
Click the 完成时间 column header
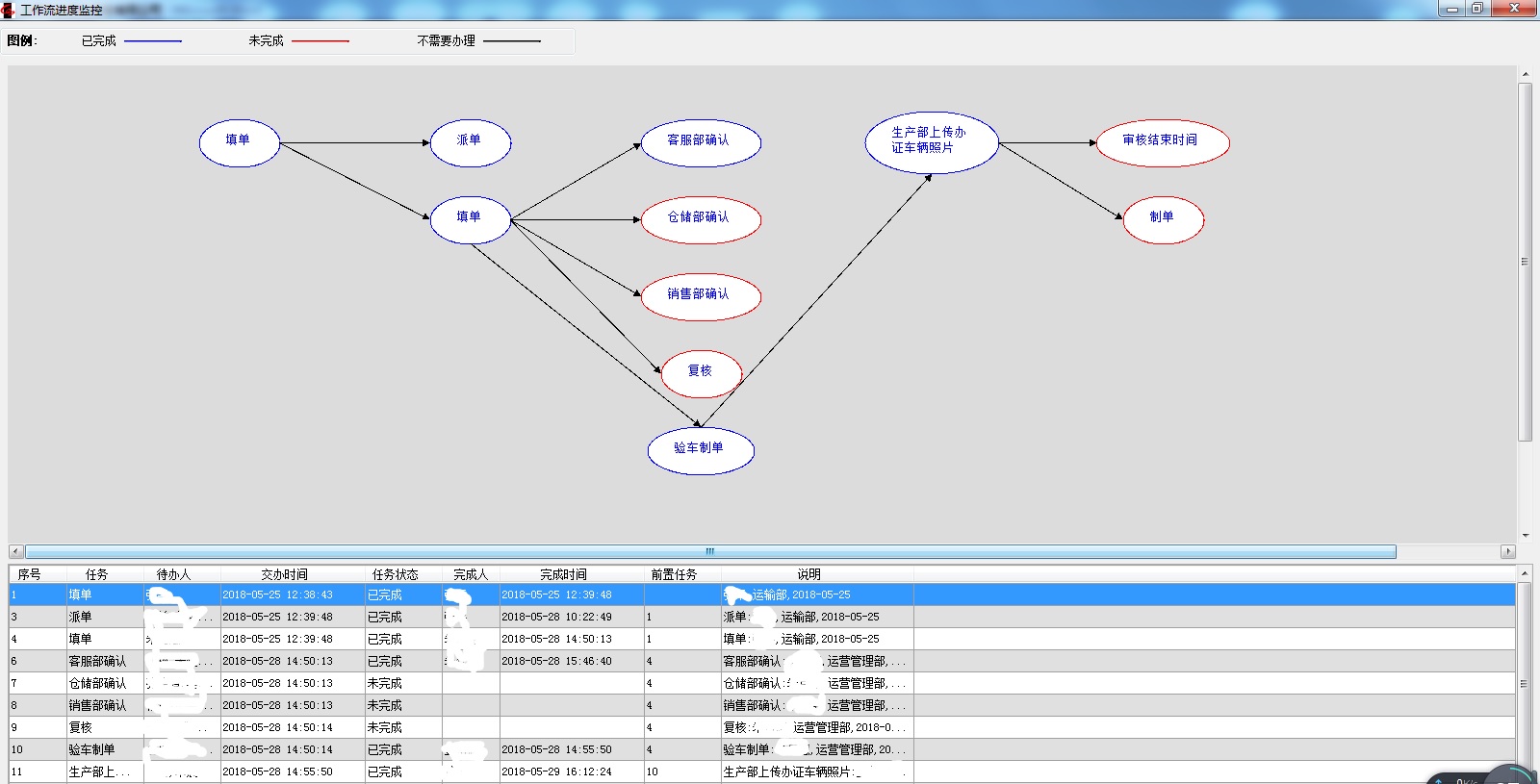(x=563, y=574)
